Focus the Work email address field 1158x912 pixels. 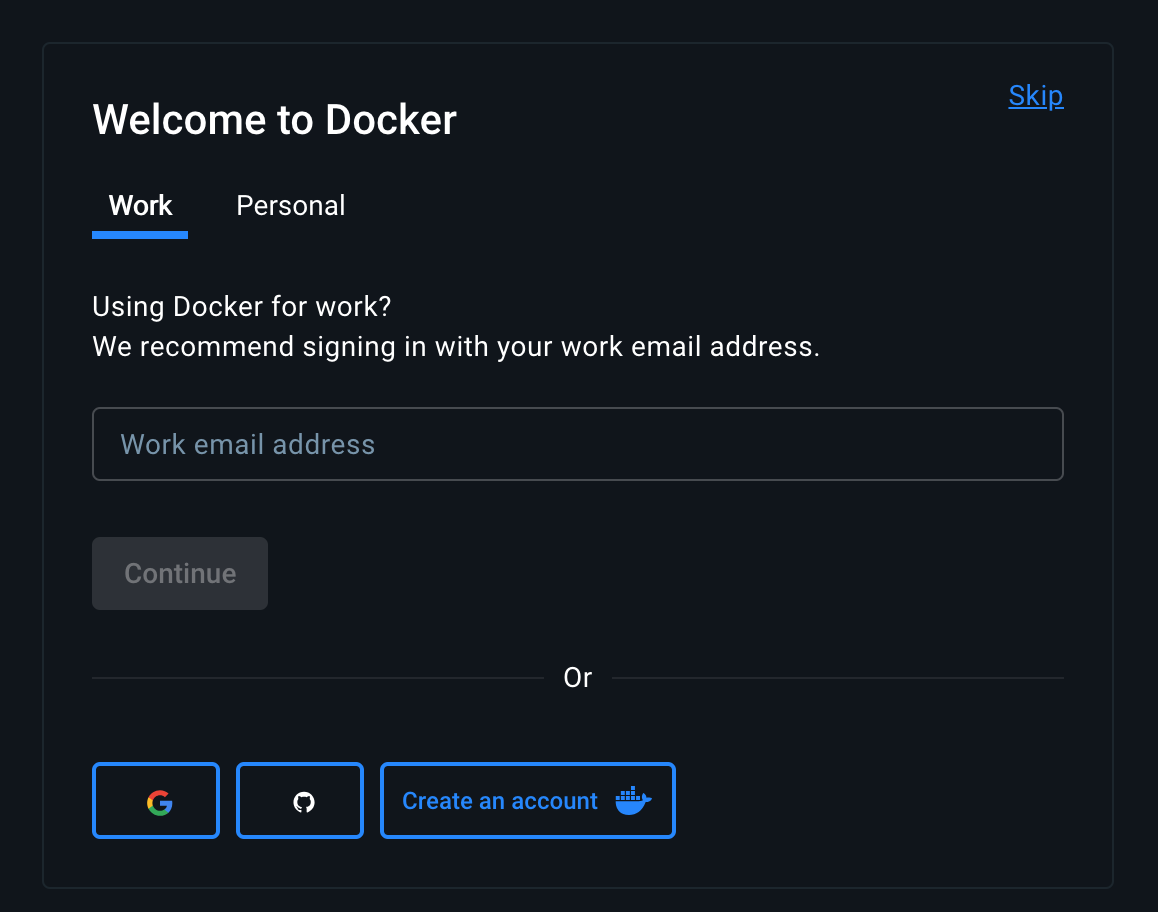[578, 444]
